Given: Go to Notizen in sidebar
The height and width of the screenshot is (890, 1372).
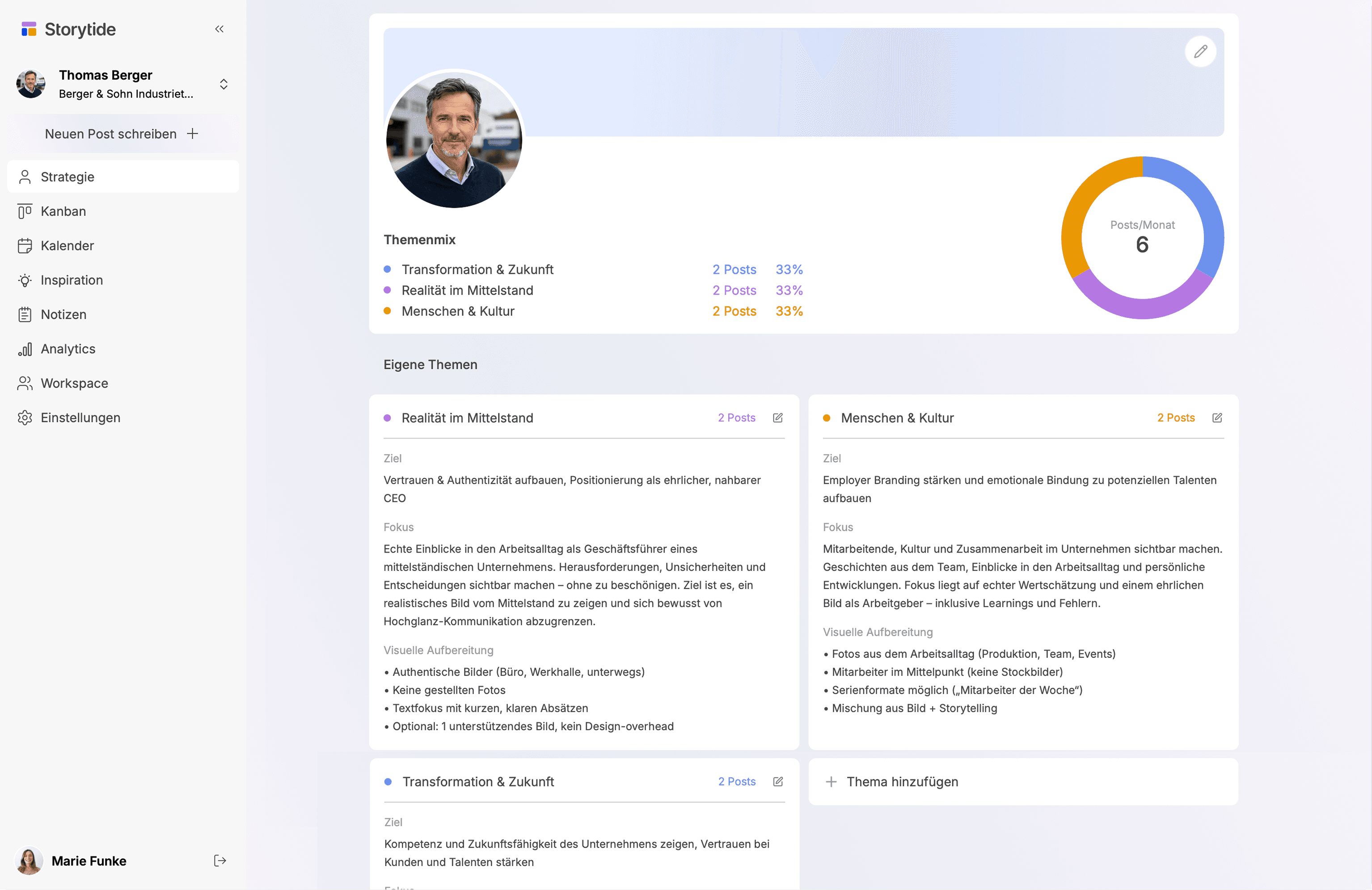Looking at the screenshot, I should pyautogui.click(x=63, y=315).
